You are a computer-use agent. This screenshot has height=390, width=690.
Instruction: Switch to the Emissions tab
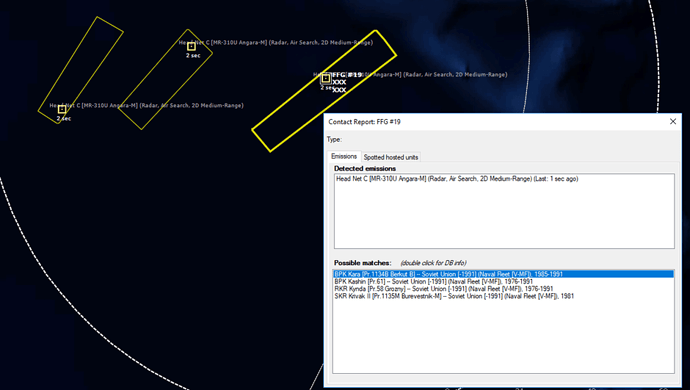tap(344, 156)
